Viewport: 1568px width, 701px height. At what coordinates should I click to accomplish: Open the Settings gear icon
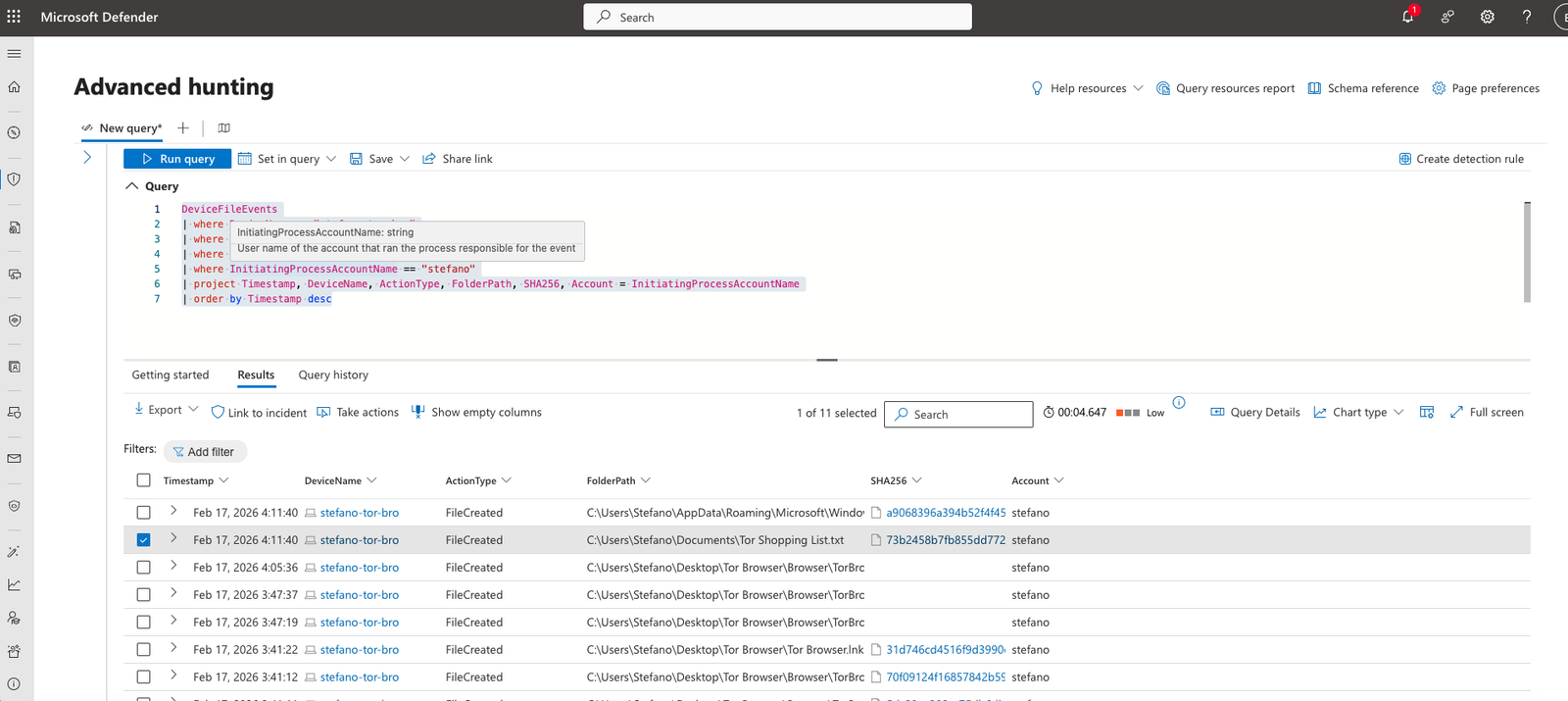[x=1487, y=17]
